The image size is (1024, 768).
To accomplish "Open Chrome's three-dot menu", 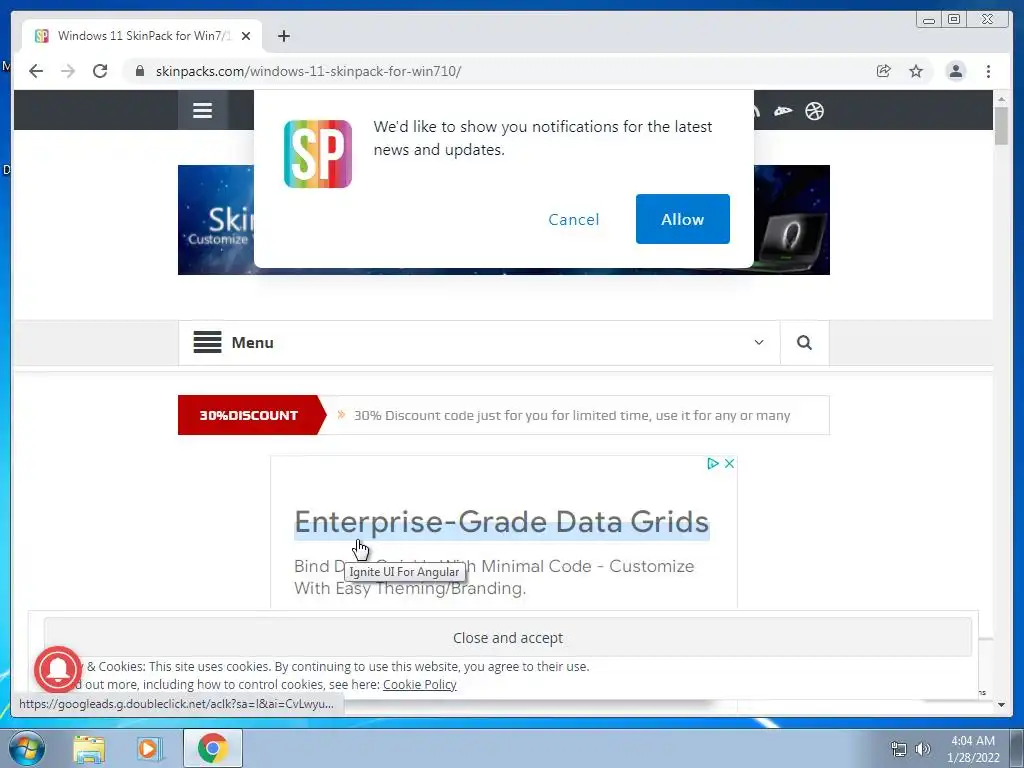I will (x=989, y=71).
